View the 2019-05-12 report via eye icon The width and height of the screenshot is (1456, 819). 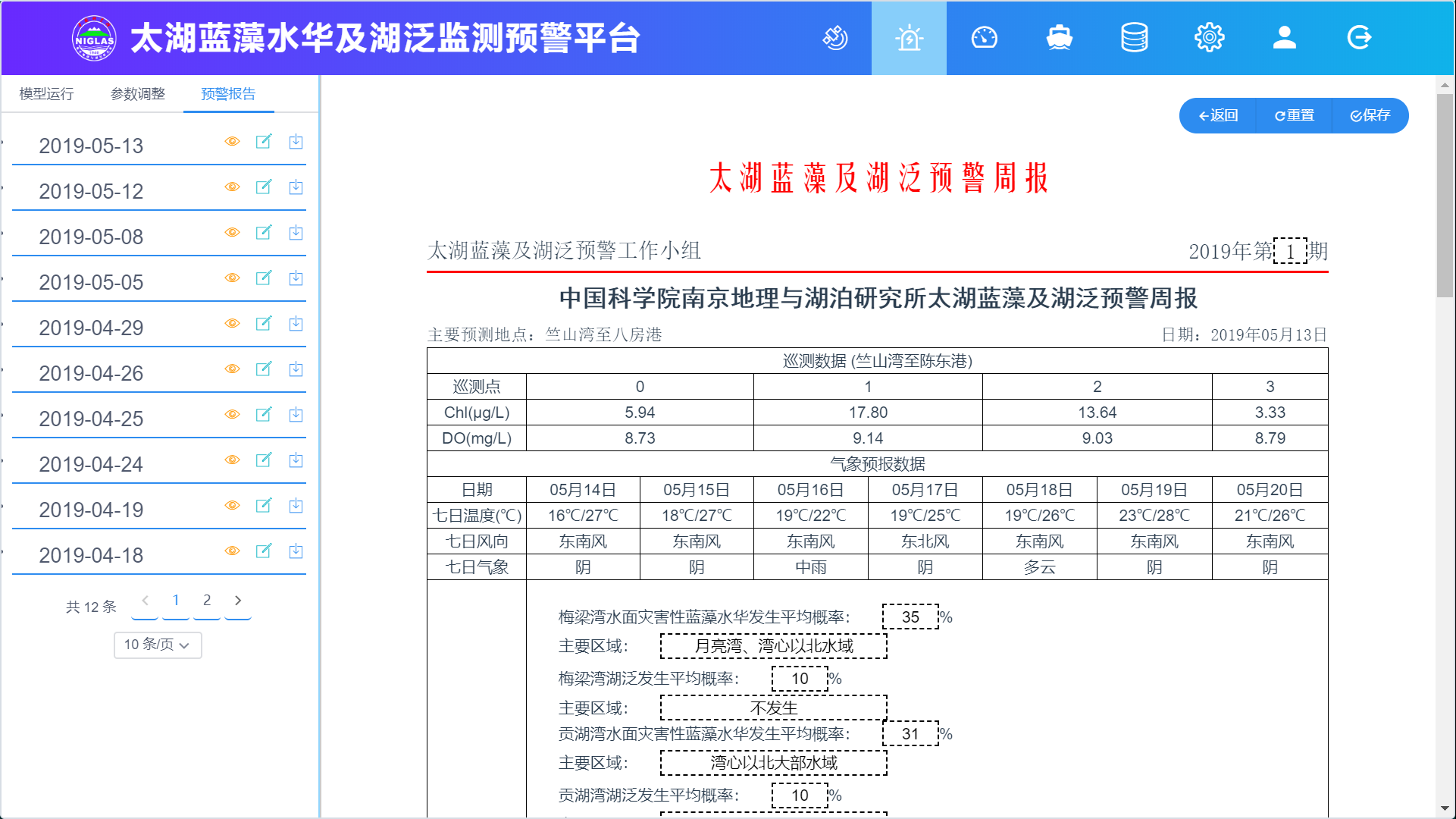(232, 187)
